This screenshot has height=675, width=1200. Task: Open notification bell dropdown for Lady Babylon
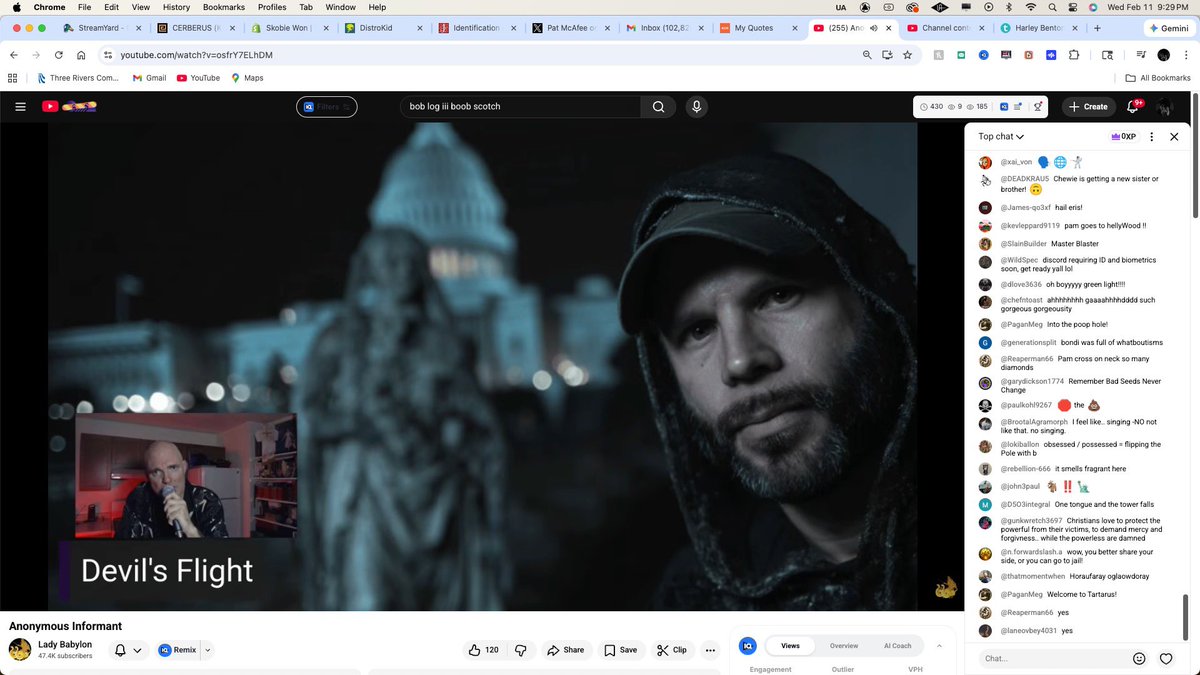point(127,650)
